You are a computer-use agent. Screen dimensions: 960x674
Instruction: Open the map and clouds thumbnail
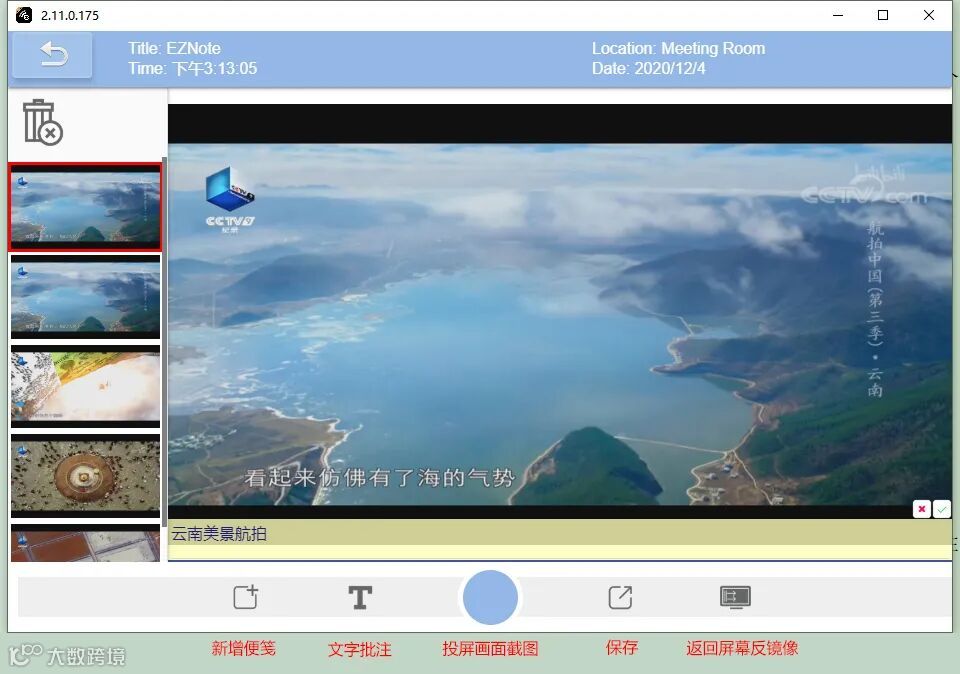click(85, 386)
